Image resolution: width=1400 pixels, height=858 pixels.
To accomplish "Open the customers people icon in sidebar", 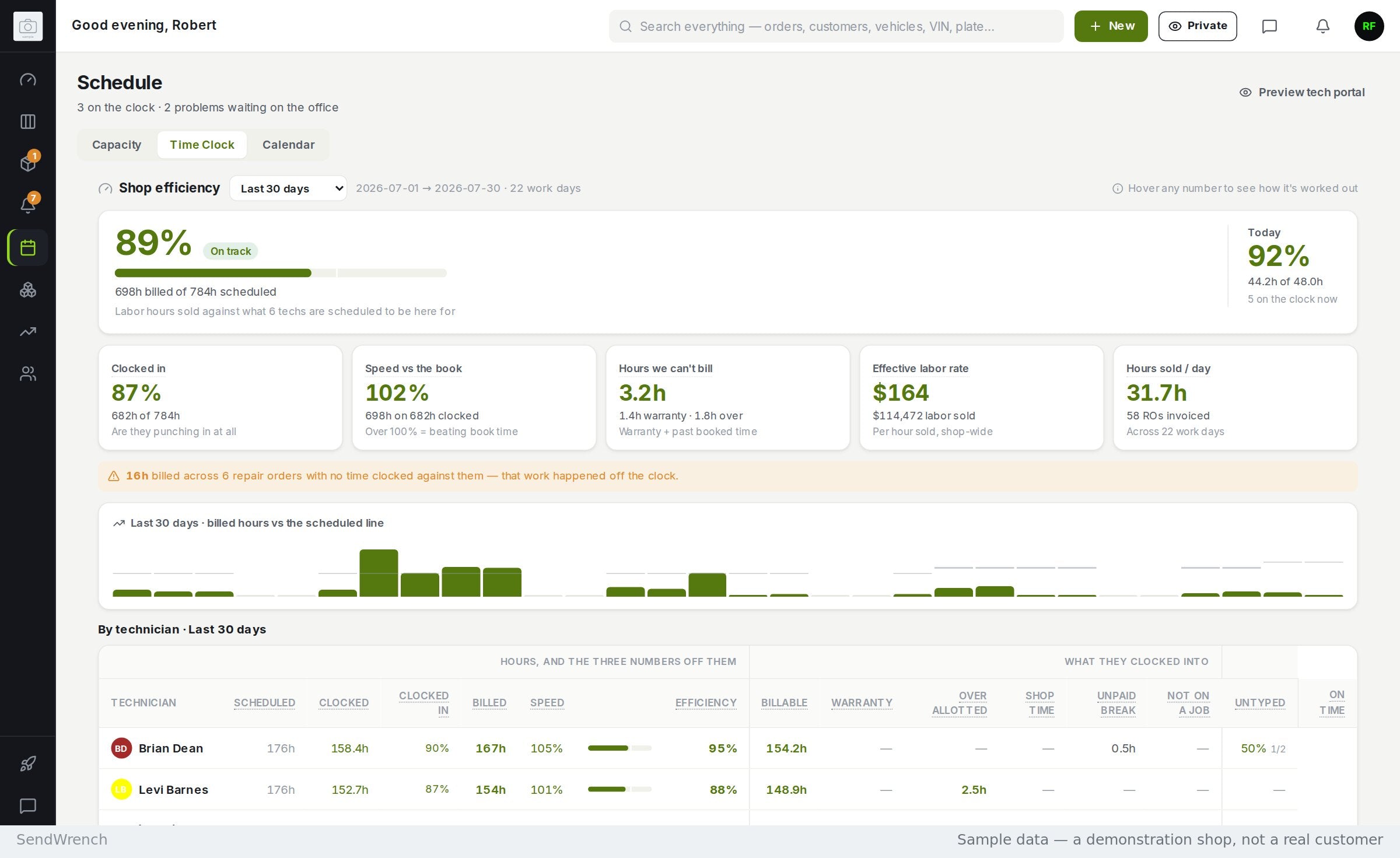I will 28,373.
